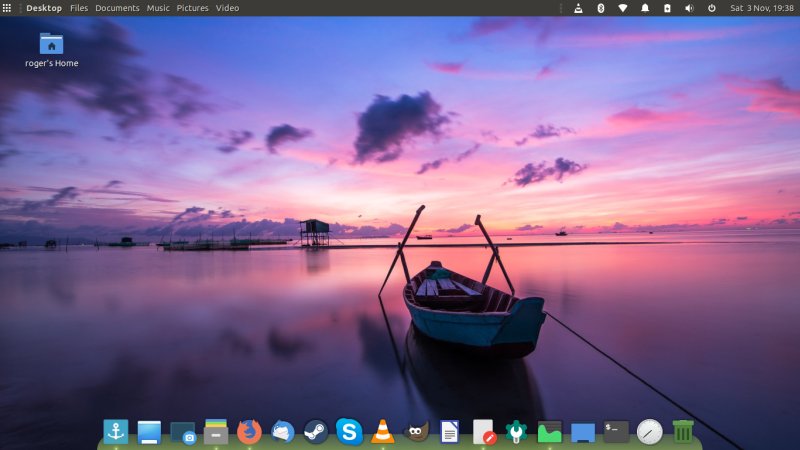Screen dimensions: 800x450
Task: Open GIMP image editor from dock
Action: point(416,431)
